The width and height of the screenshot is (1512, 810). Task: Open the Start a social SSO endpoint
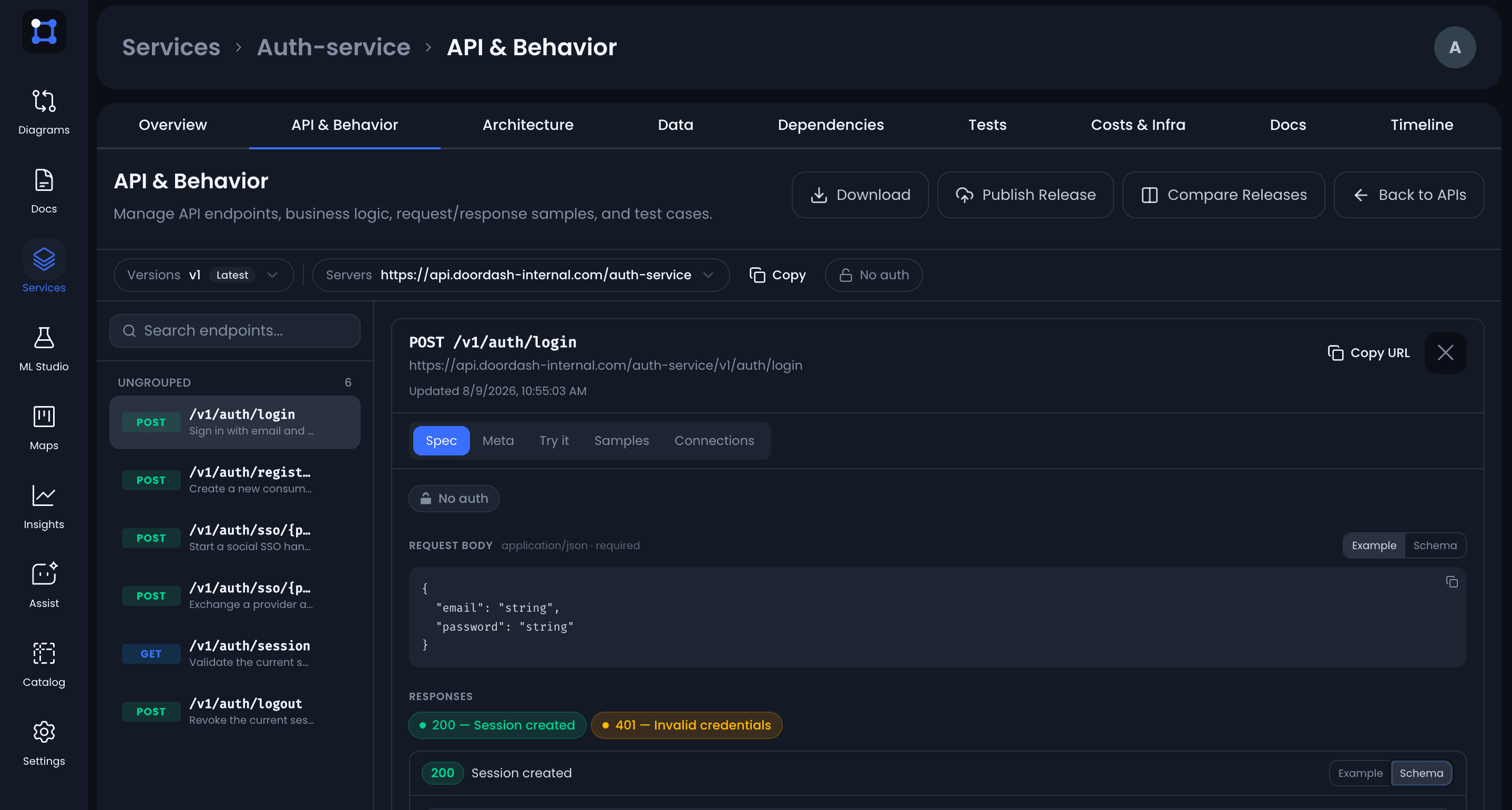(x=235, y=538)
